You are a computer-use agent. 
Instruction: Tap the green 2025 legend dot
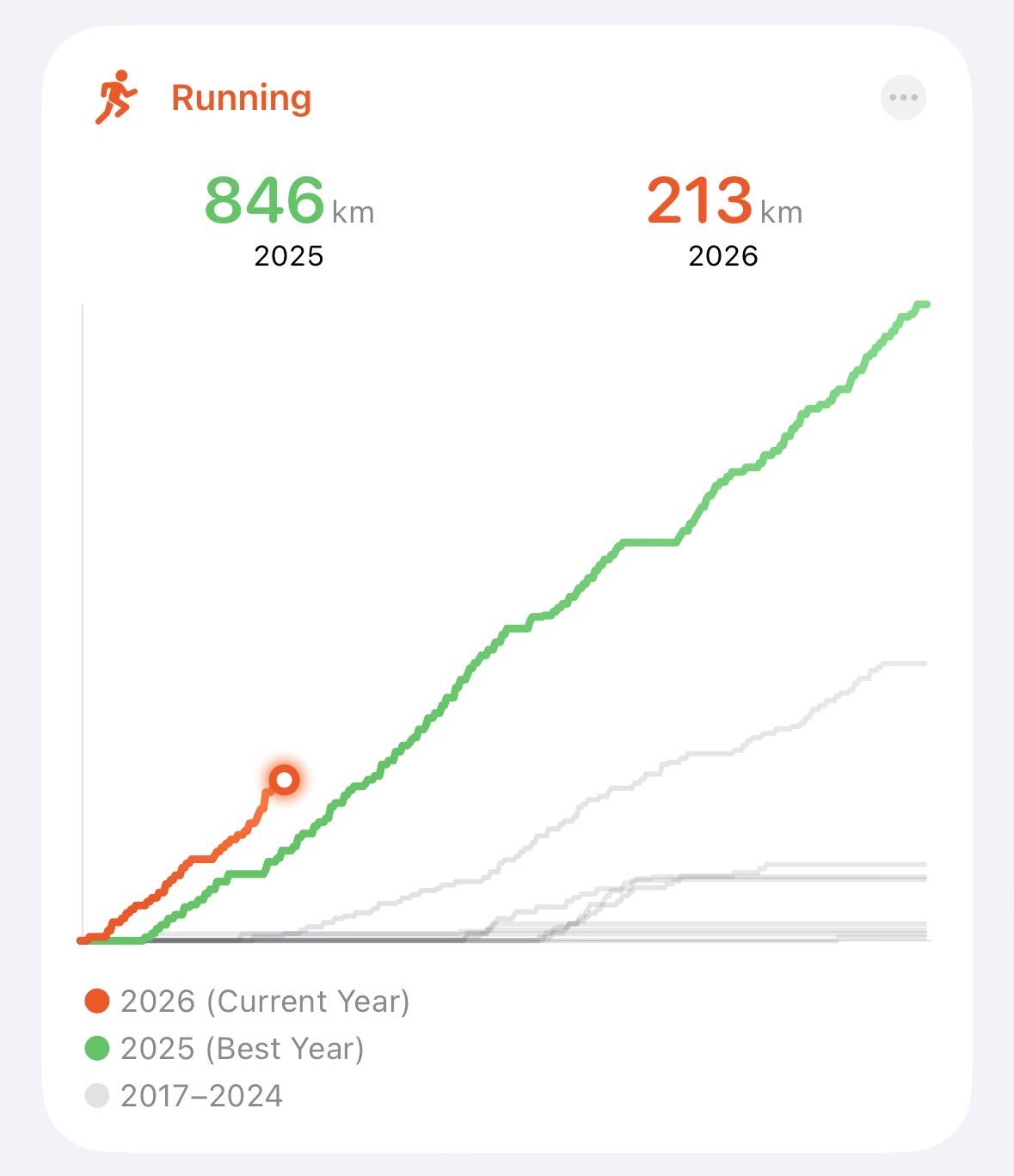pyautogui.click(x=97, y=1048)
